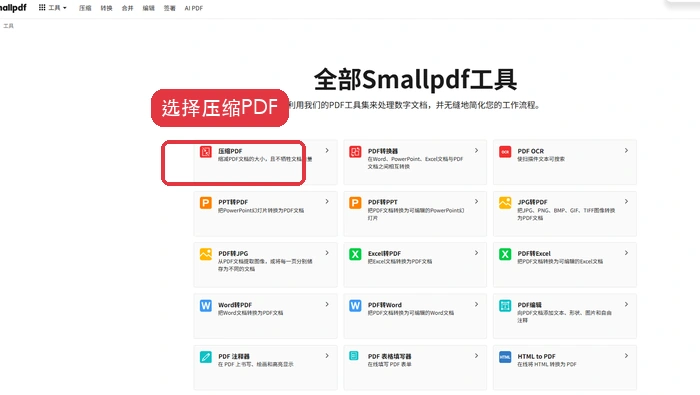Open the 转换 navigation menu item
This screenshot has width=700, height=395.
(106, 8)
